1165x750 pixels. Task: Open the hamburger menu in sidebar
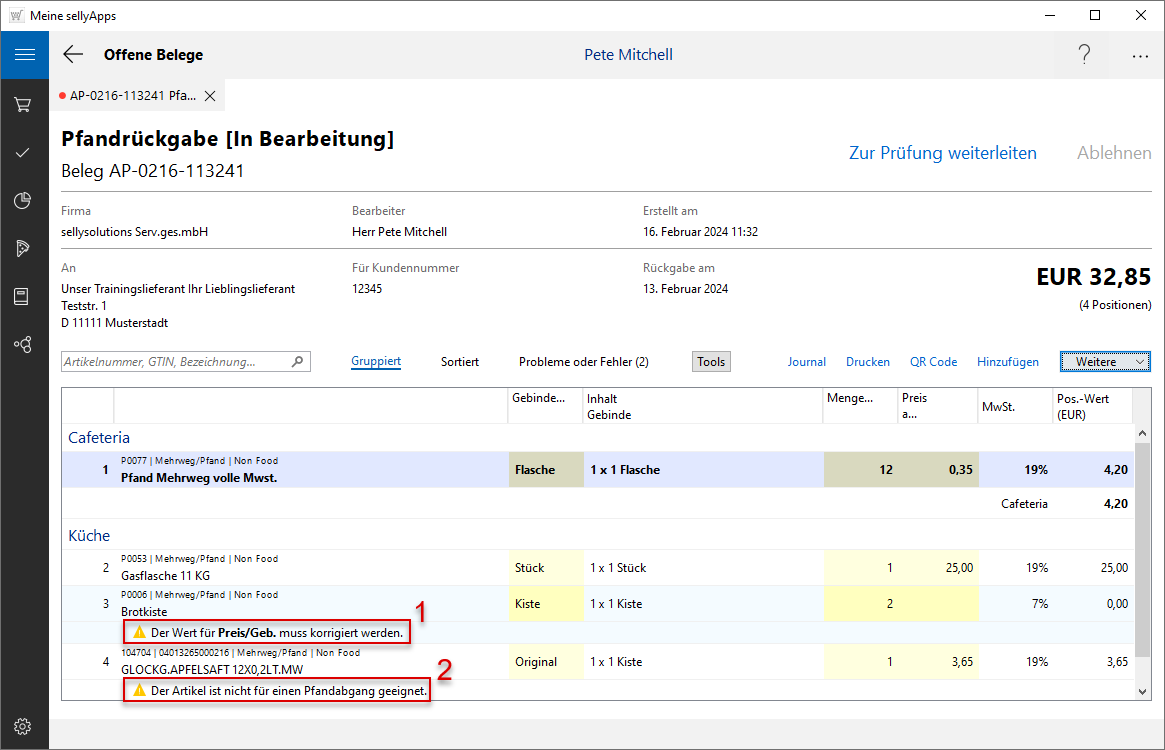point(24,55)
